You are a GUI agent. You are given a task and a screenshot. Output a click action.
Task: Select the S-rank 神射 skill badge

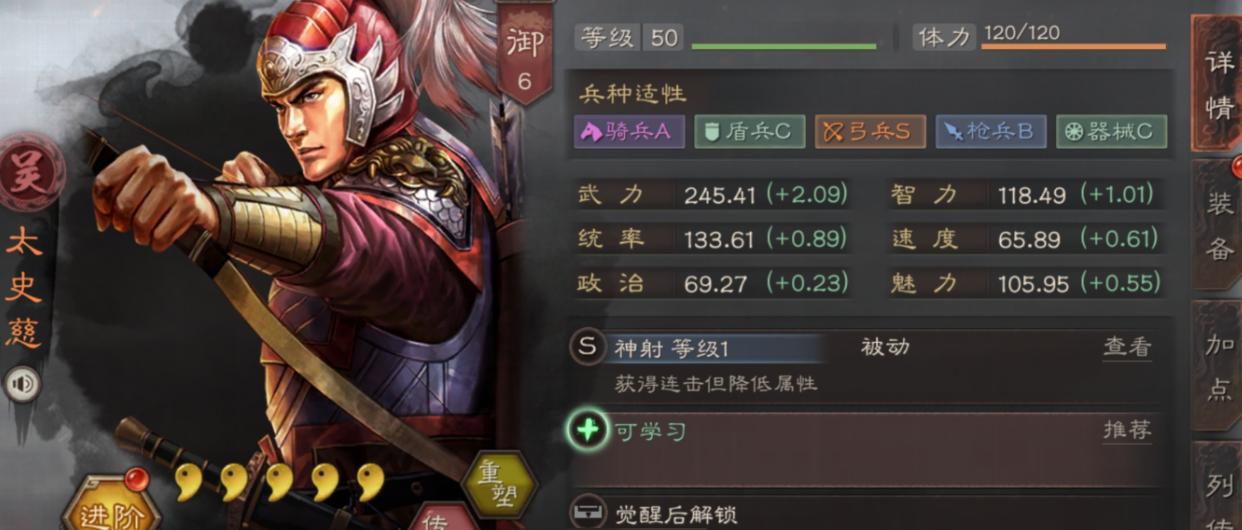[x=588, y=347]
